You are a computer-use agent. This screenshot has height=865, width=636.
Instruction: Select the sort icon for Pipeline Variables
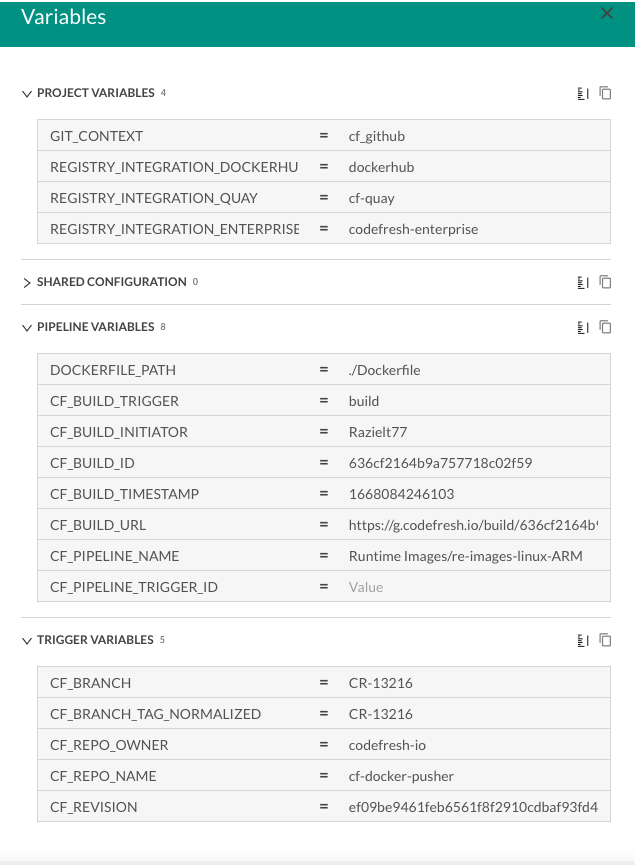582,327
